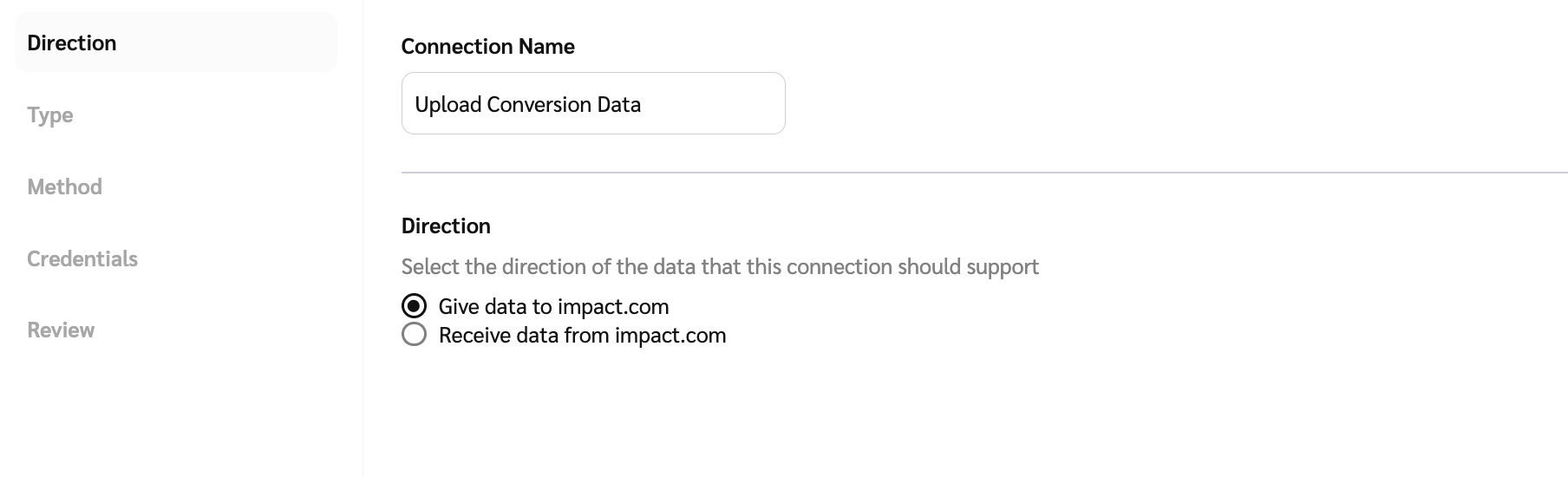The image size is (1568, 477).
Task: Click the word "Conversion" in the name field
Action: [525, 105]
